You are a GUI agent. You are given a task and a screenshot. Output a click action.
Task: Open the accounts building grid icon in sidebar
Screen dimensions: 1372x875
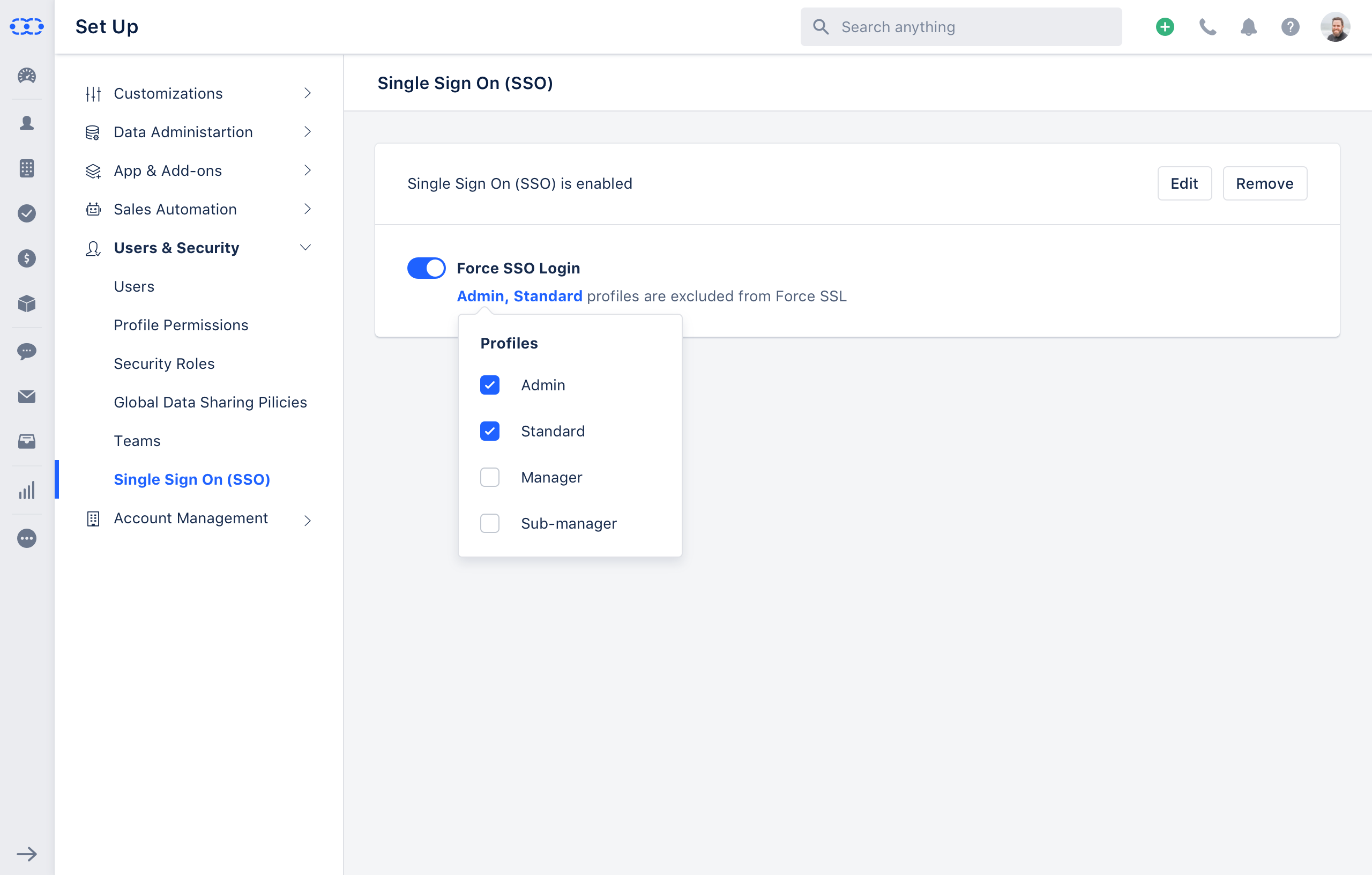[27, 168]
